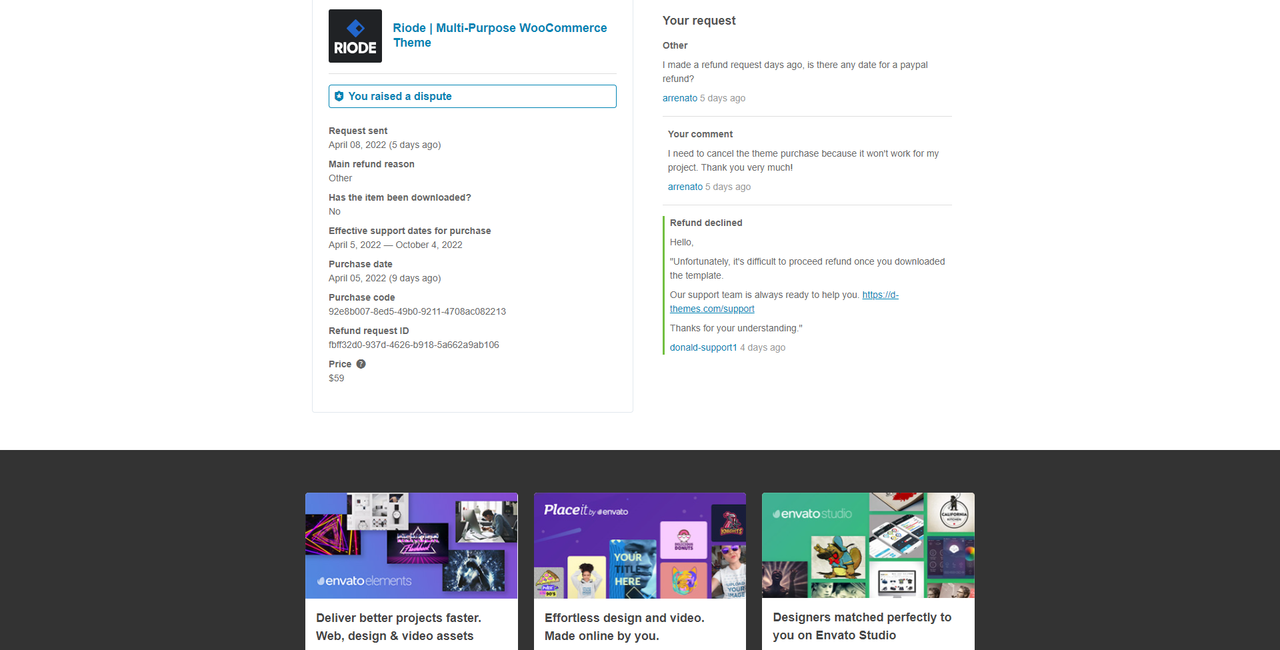Click 'Deliver better projects faster' card heading
This screenshot has height=650, width=1280.
point(399,626)
